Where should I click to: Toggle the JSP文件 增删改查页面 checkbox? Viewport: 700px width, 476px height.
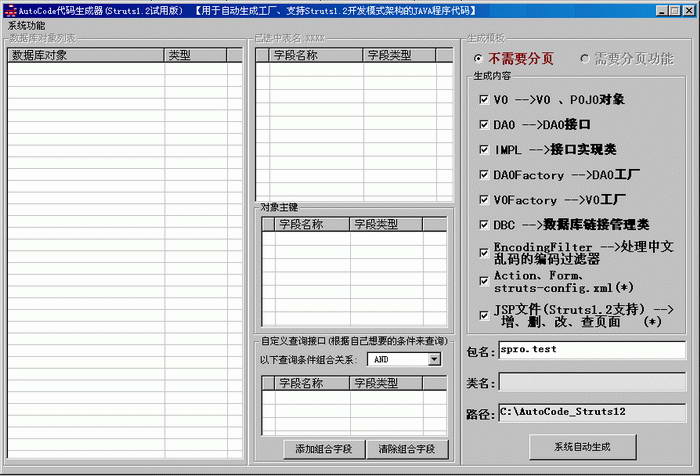[483, 315]
